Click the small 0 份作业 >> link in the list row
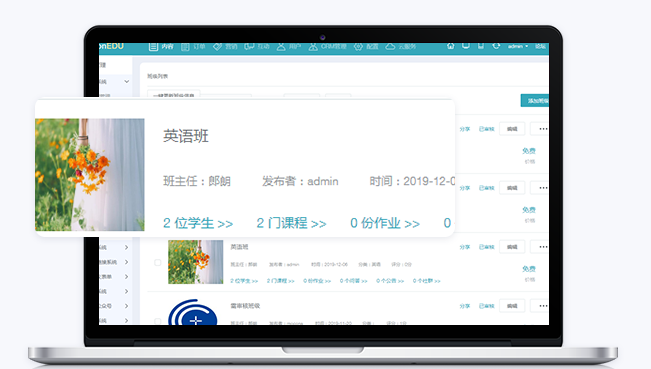651x369 pixels. coord(317,281)
